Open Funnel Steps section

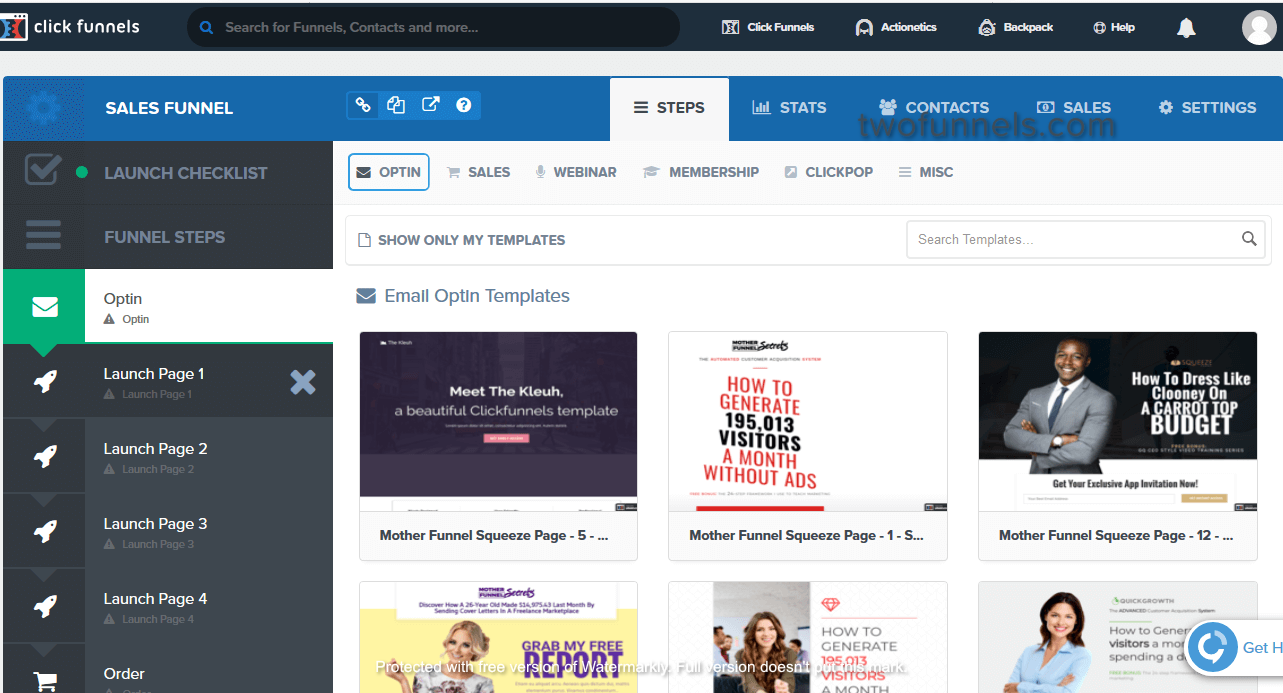(x=165, y=237)
